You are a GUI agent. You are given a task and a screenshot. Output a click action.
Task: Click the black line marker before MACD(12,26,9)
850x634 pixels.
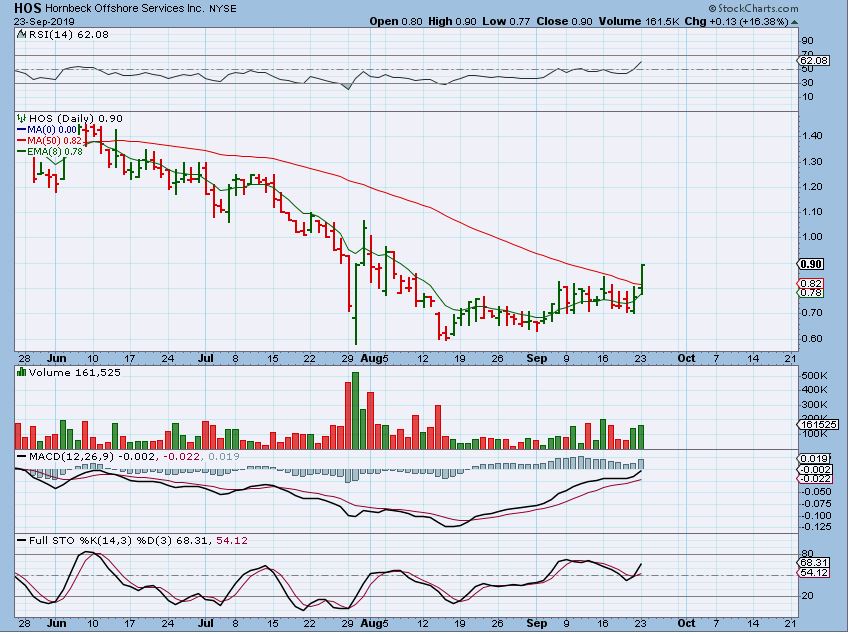coord(21,456)
